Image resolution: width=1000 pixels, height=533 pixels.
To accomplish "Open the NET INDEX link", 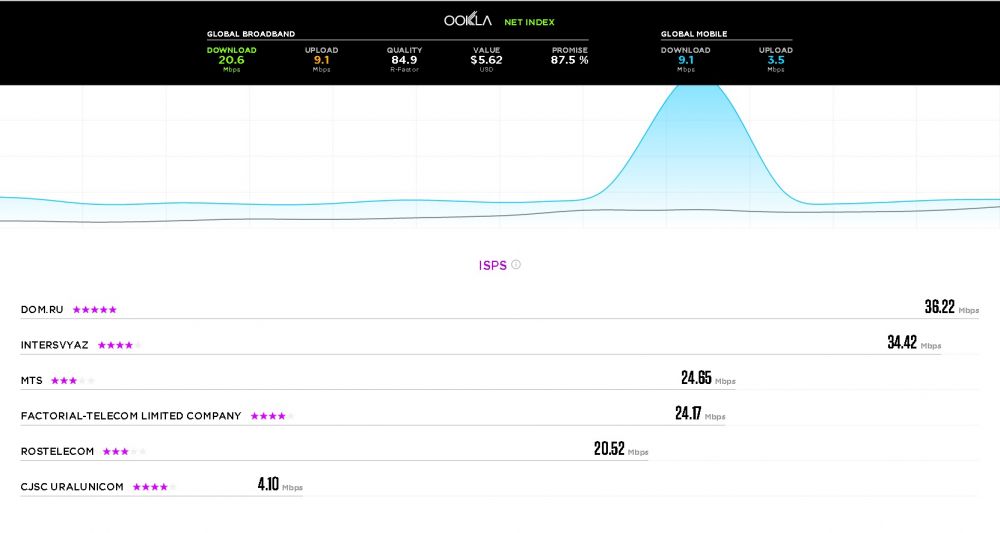I will 529,21.
